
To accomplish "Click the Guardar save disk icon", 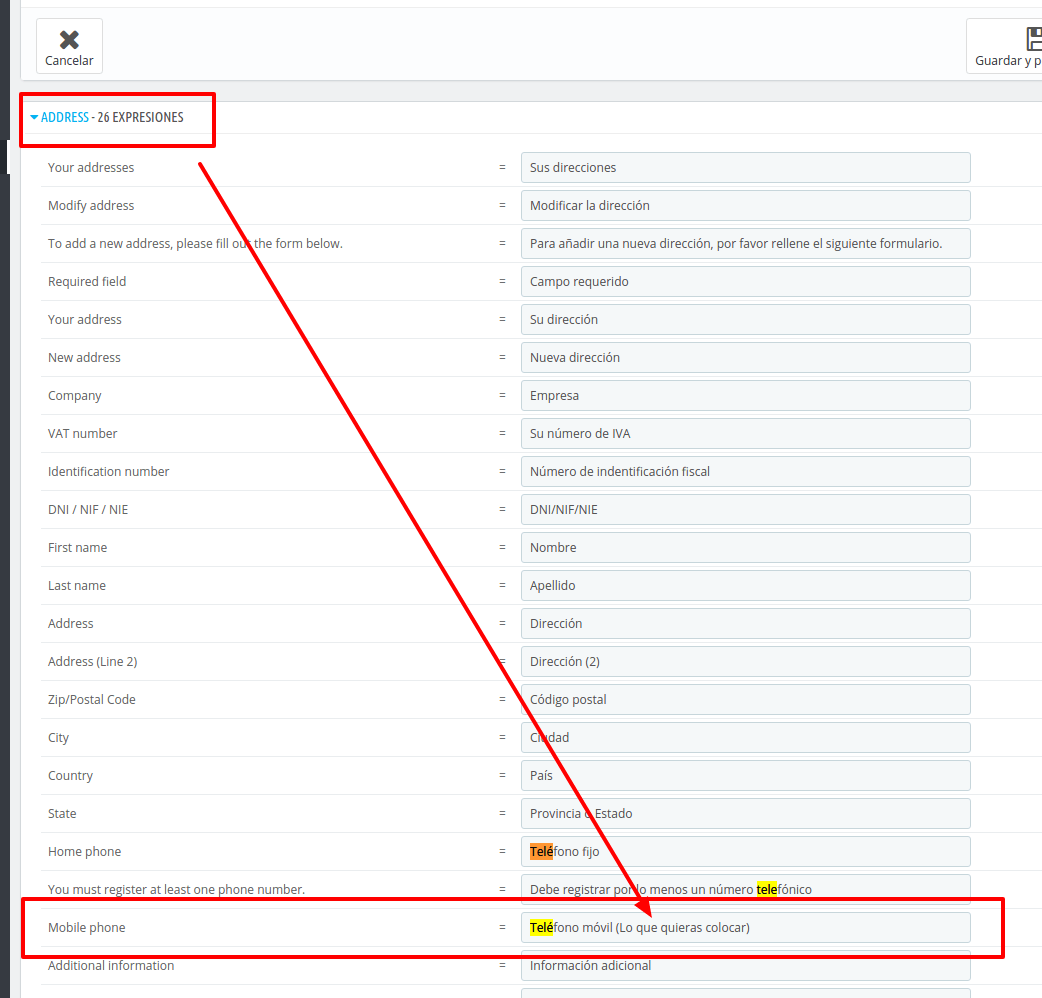I will tap(1034, 39).
